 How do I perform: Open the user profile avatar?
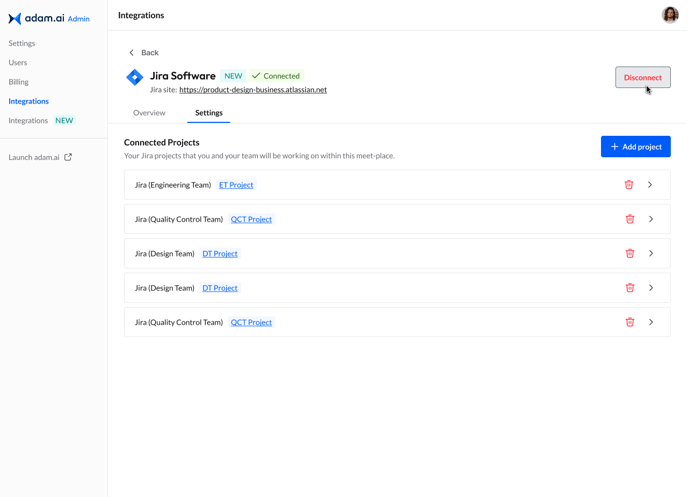coord(670,15)
